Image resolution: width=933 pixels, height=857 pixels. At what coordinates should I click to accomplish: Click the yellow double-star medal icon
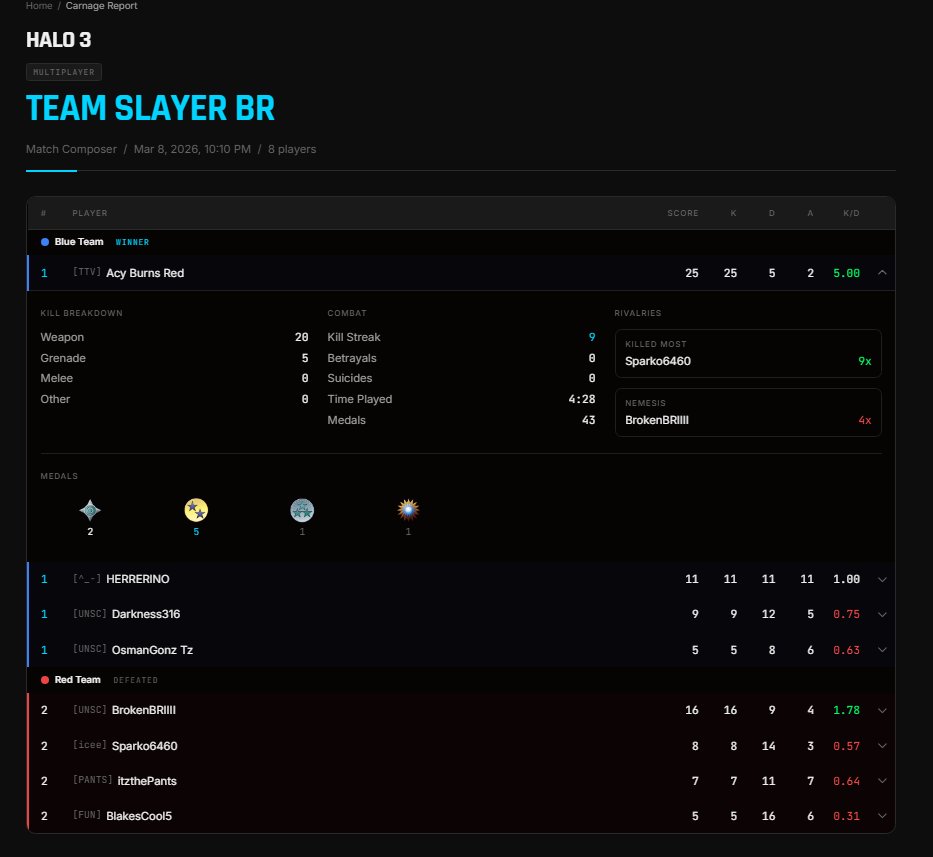(x=196, y=510)
